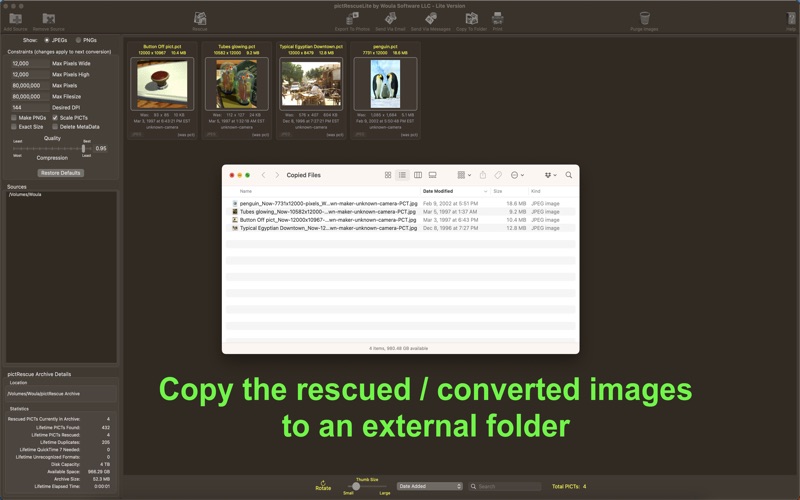The width and height of the screenshot is (800, 500).
Task: Click the Restore Defaults button
Action: click(x=61, y=173)
